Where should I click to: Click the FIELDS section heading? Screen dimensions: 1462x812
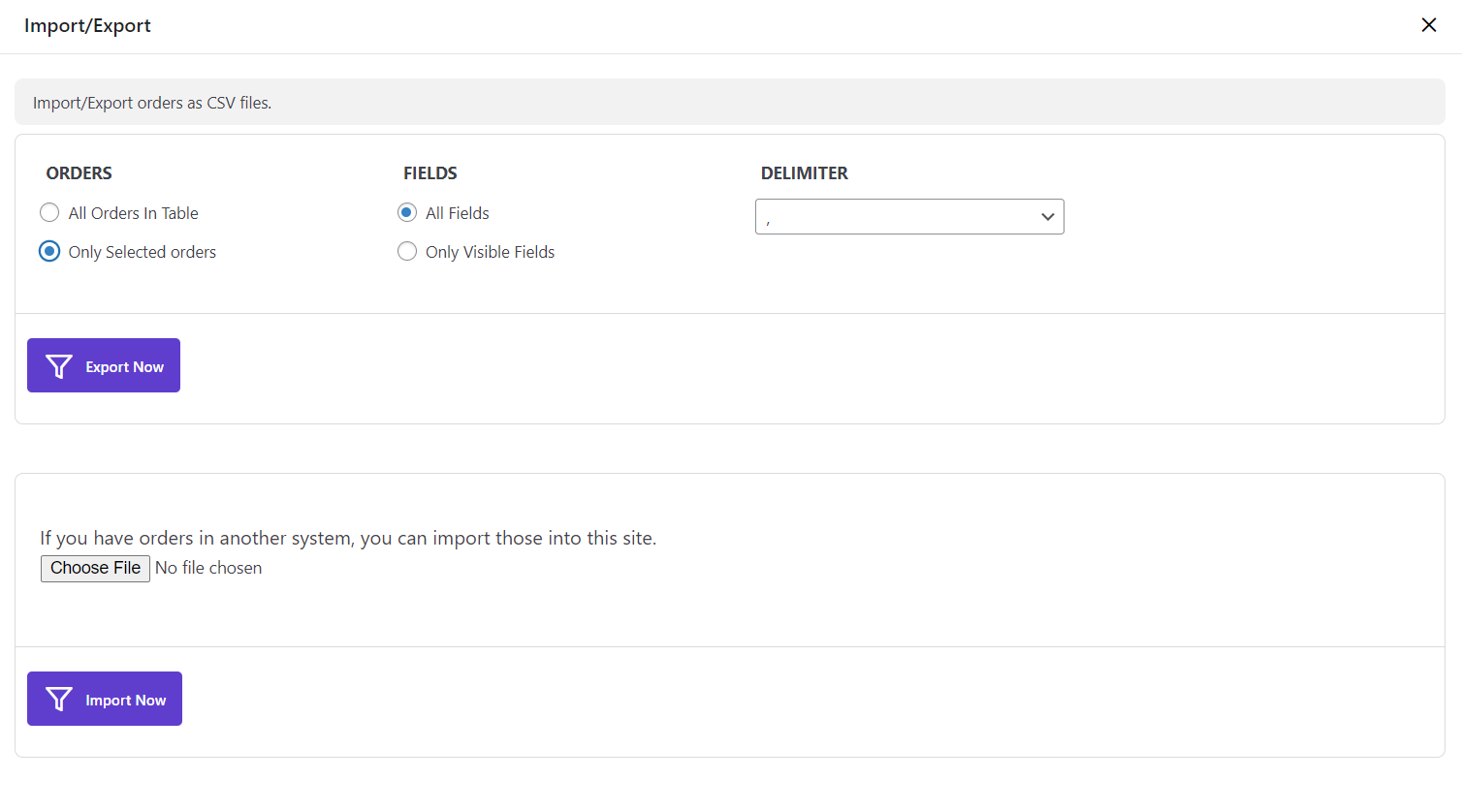(x=429, y=173)
